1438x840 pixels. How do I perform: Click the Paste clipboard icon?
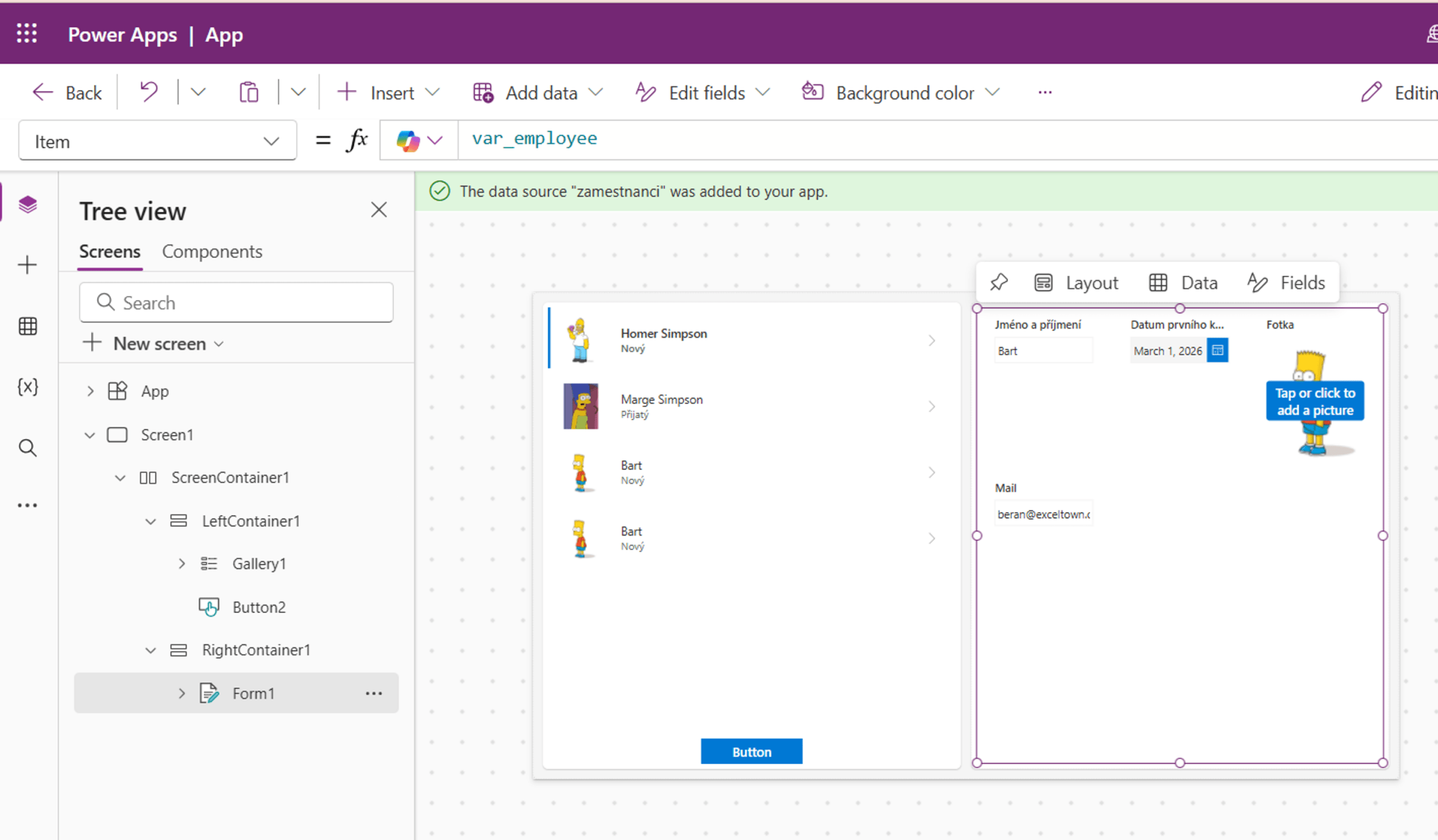[x=248, y=93]
